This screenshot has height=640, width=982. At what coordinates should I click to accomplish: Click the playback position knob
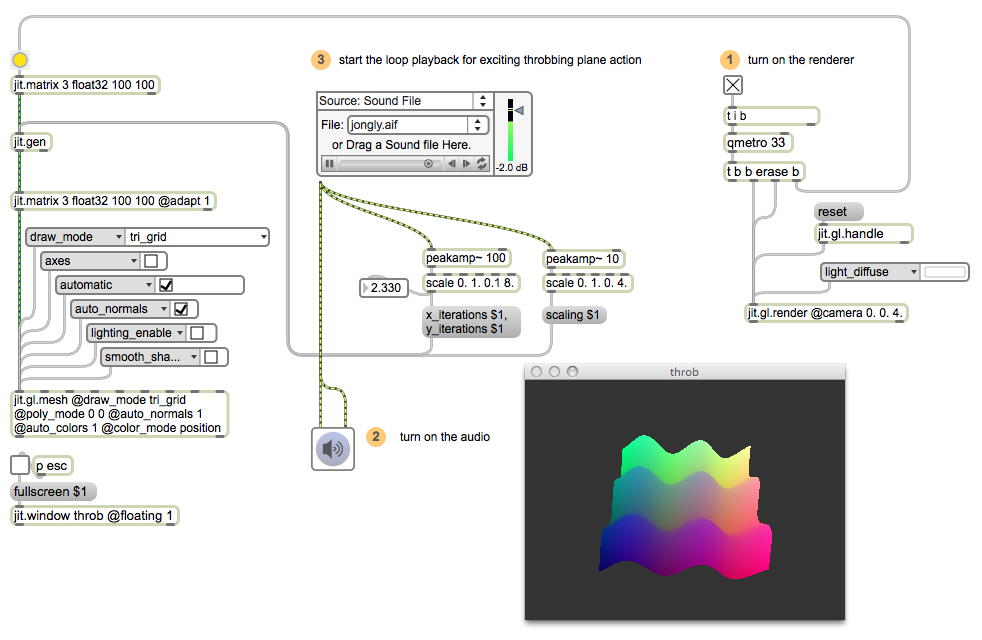[428, 163]
